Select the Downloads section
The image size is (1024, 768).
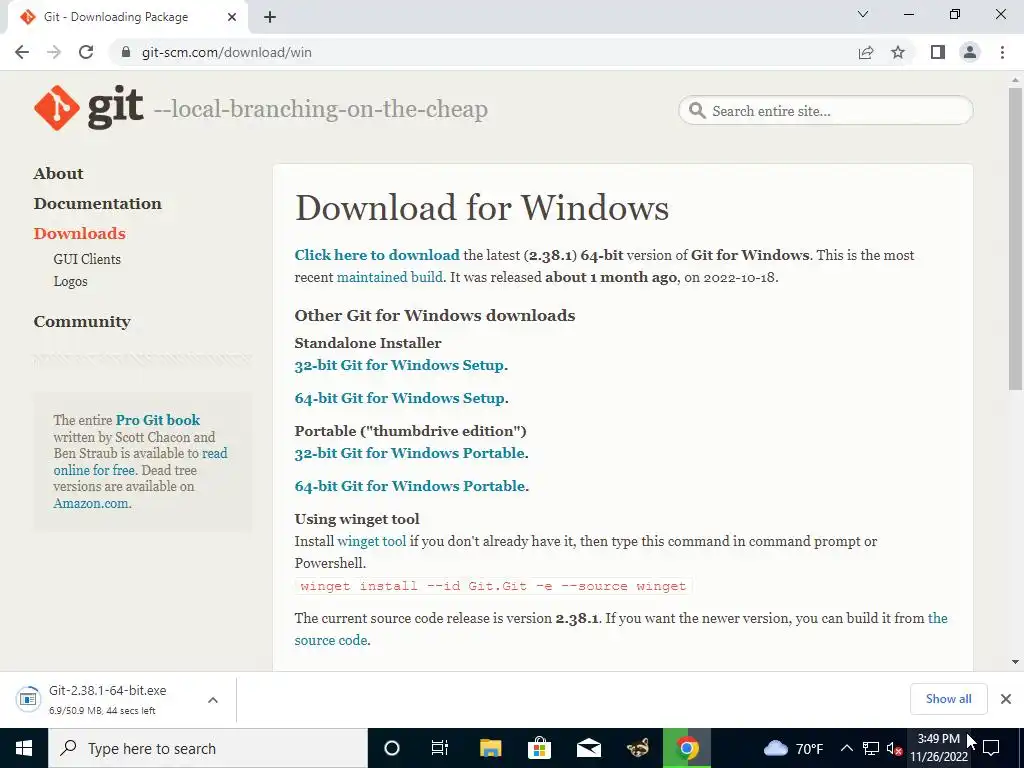pyautogui.click(x=79, y=233)
